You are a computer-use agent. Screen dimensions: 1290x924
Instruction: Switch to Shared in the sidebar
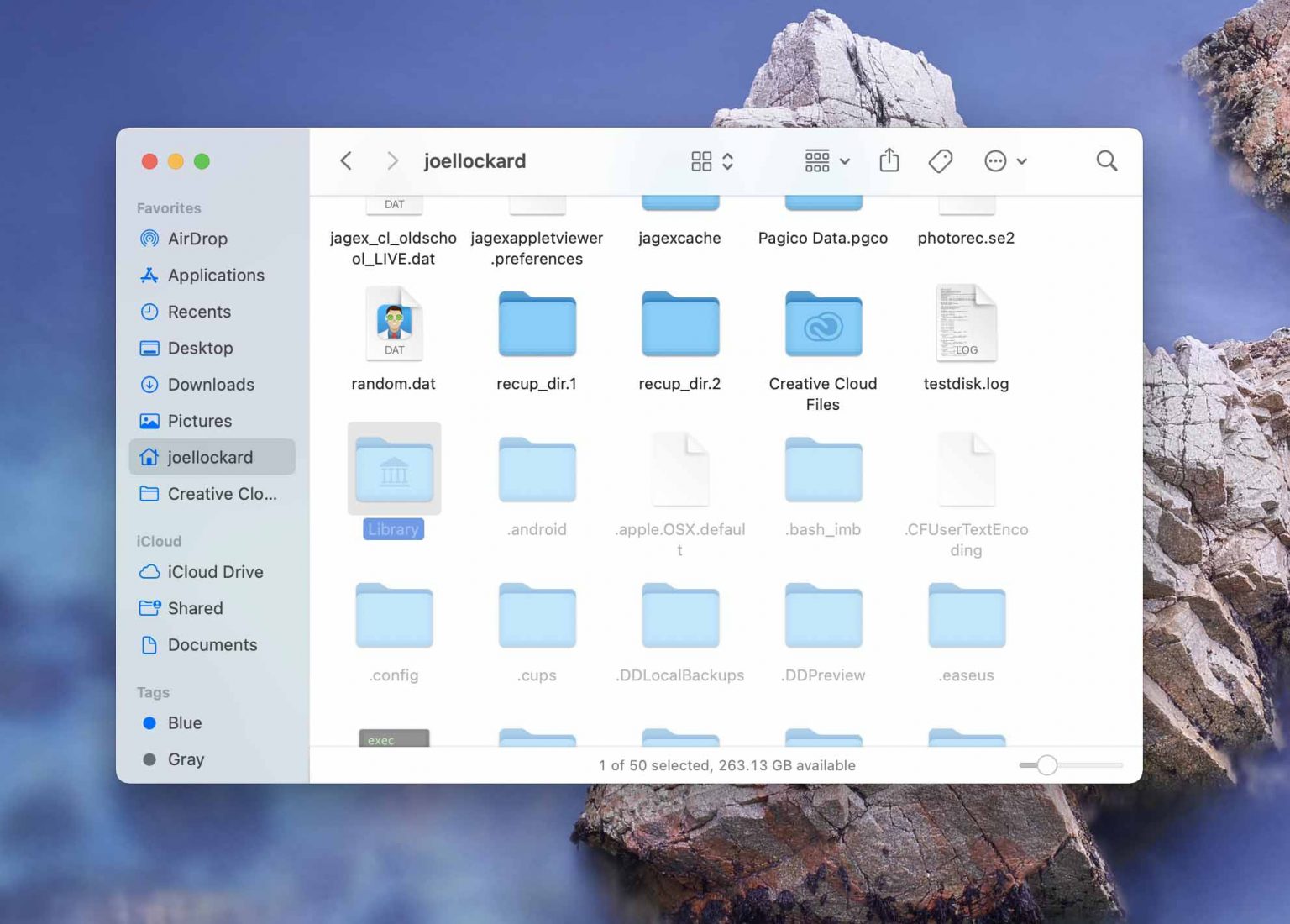click(x=195, y=608)
